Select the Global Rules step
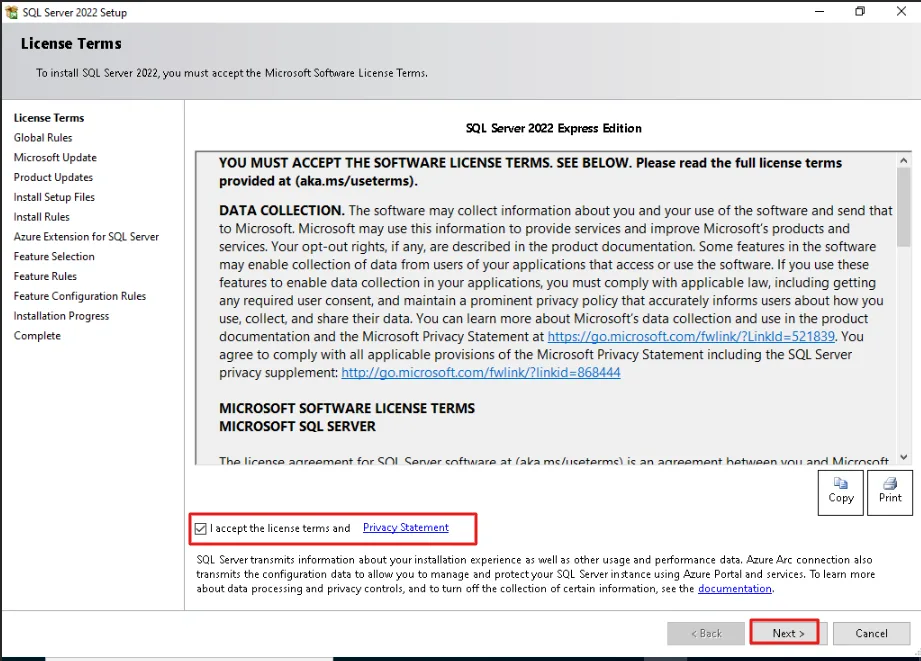Viewport: 921px width, 661px height. point(43,137)
